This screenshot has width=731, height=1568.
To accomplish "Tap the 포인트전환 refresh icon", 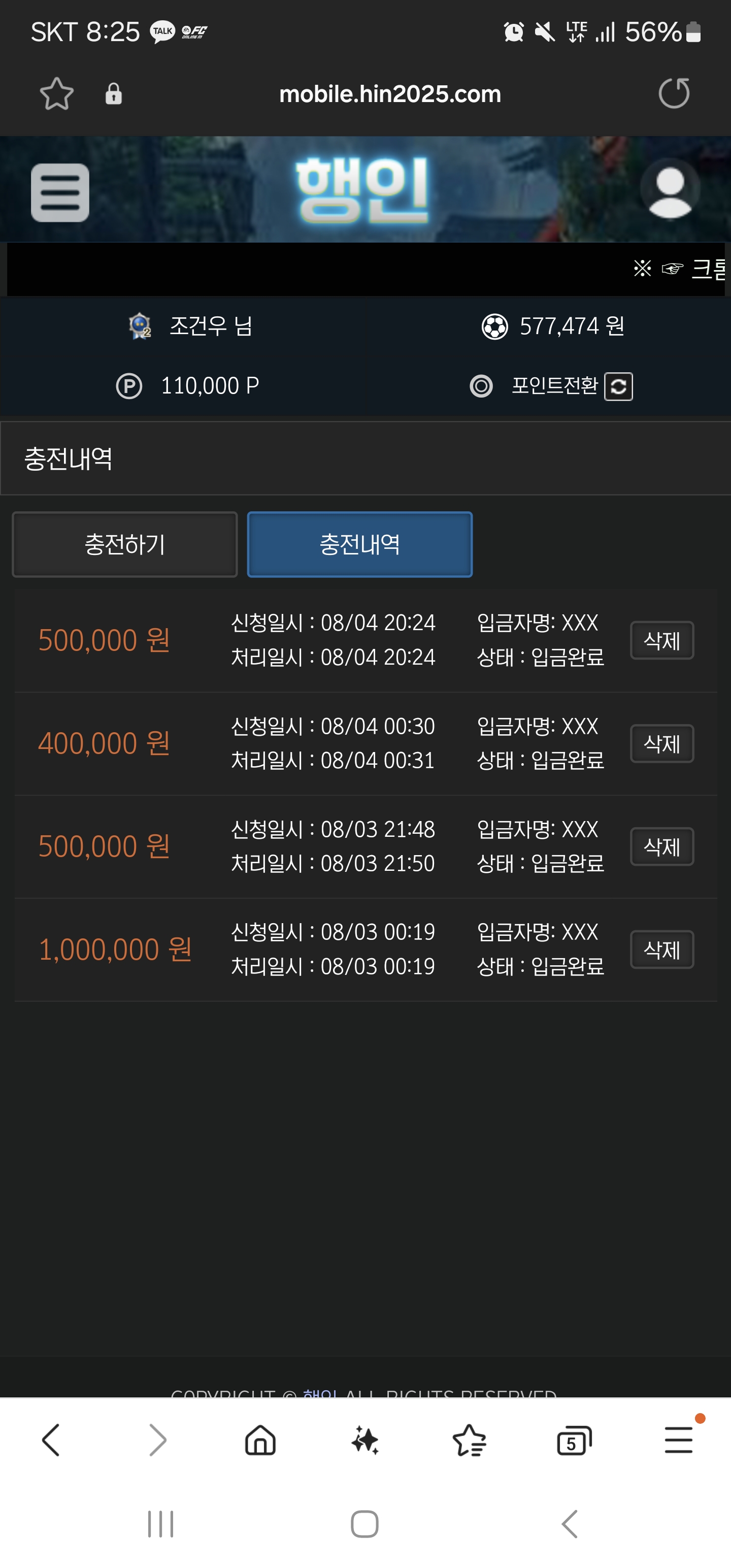I will click(618, 386).
